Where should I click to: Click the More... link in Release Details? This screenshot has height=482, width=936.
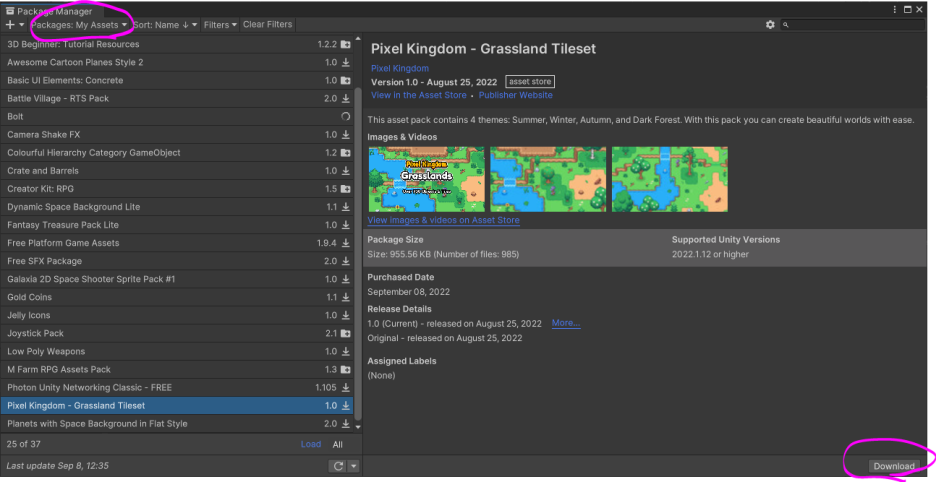coord(566,323)
